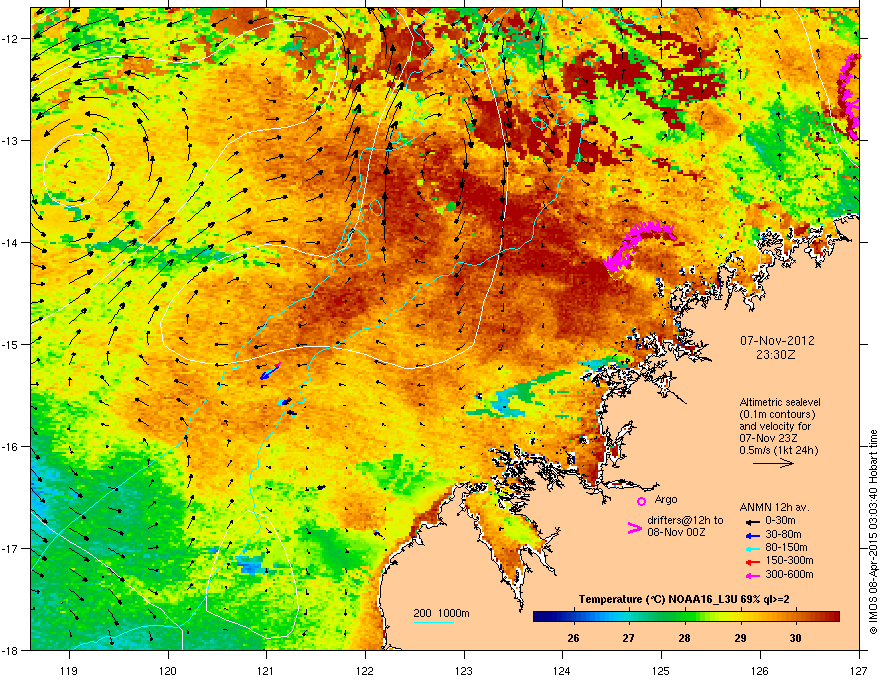Image resolution: width=880 pixels, height=680 pixels.
Task: Click the 'drifters@12h to' legend label
Action: (x=685, y=521)
